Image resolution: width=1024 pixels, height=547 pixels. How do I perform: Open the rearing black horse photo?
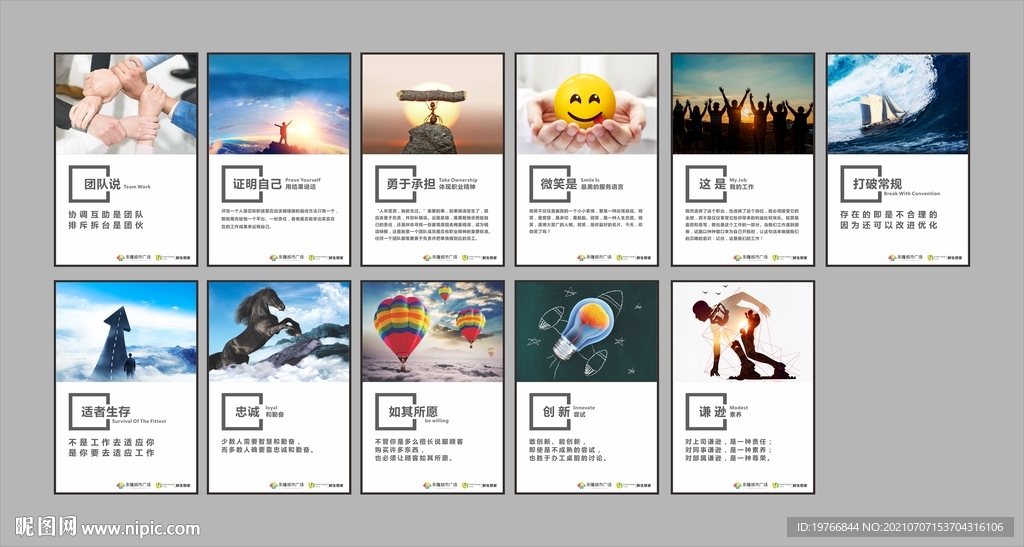[x=279, y=332]
